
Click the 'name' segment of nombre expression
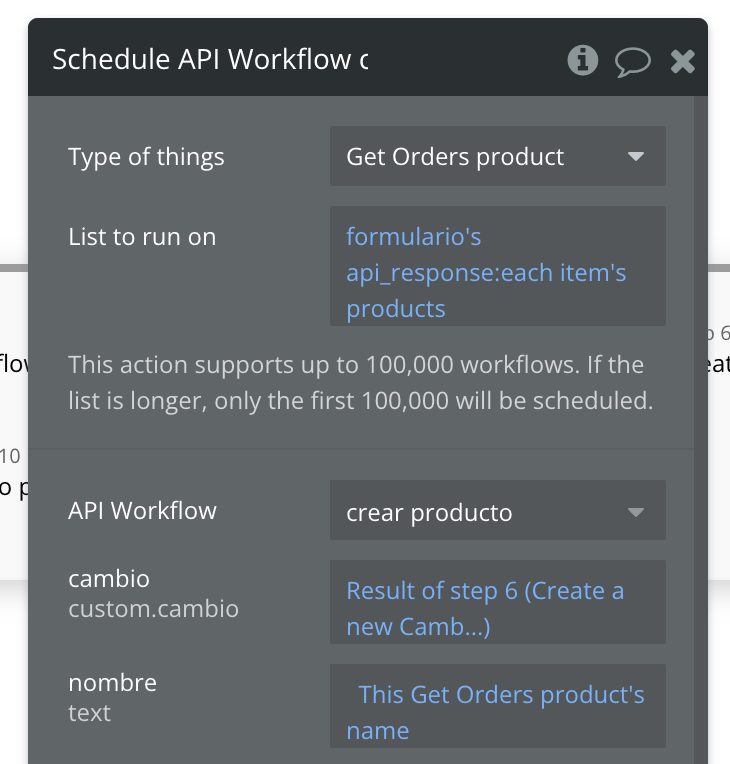(378, 731)
